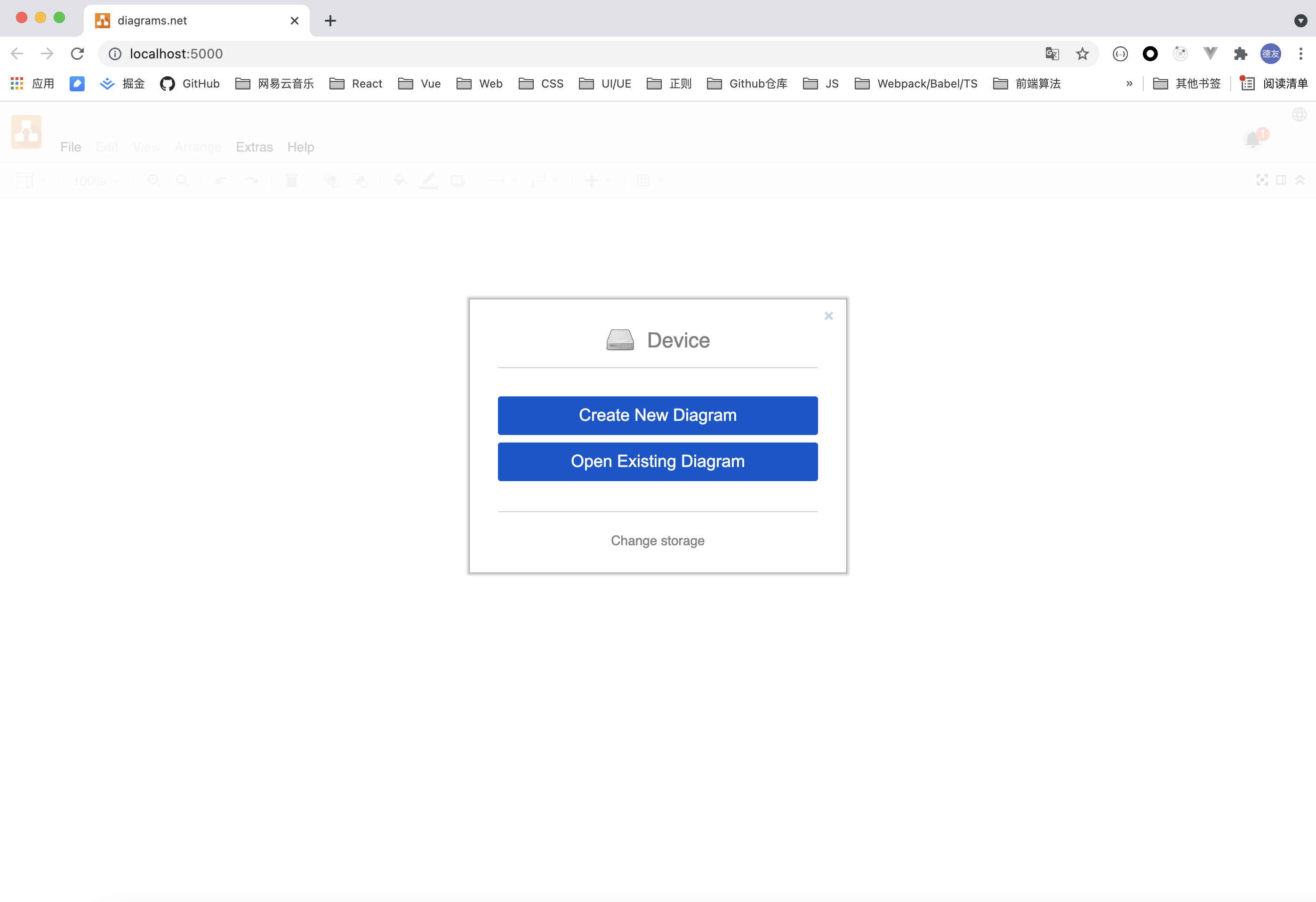Image resolution: width=1316 pixels, height=902 pixels.
Task: Toggle the Format panel icon
Action: coord(1281,180)
